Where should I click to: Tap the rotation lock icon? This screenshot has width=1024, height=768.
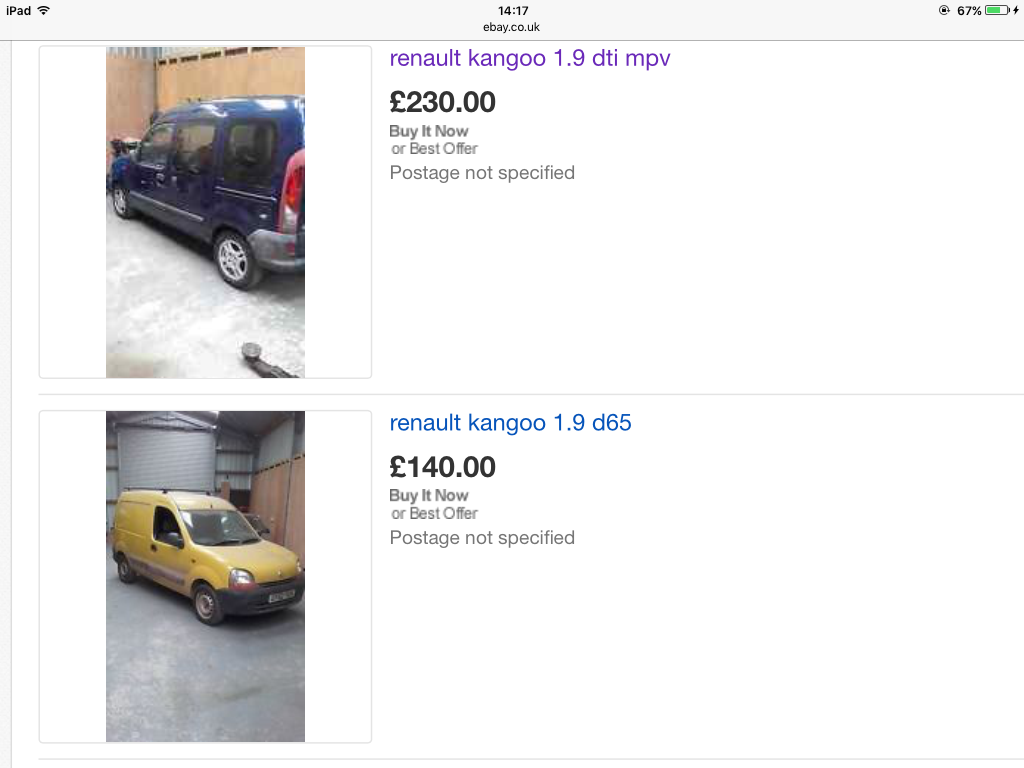click(x=944, y=10)
